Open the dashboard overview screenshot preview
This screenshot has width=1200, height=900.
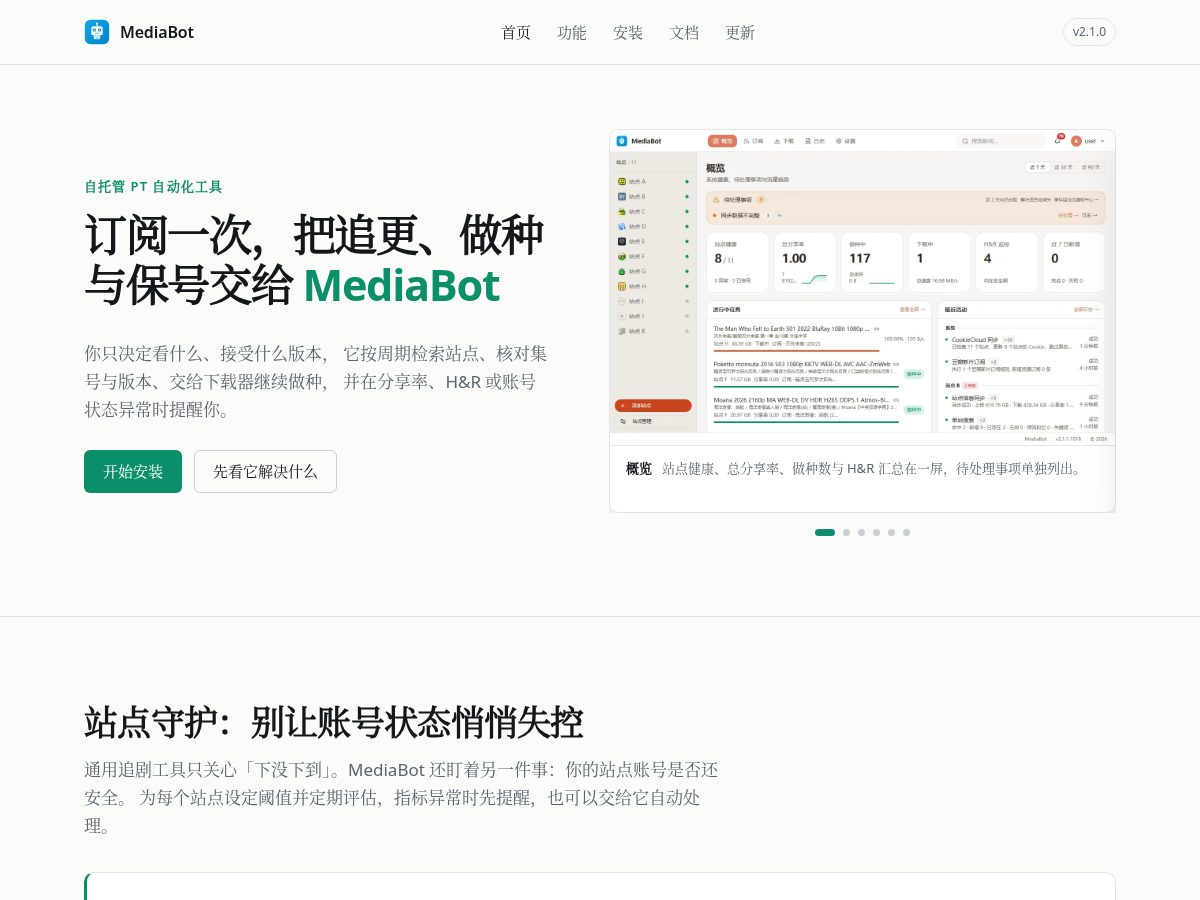[x=862, y=287]
